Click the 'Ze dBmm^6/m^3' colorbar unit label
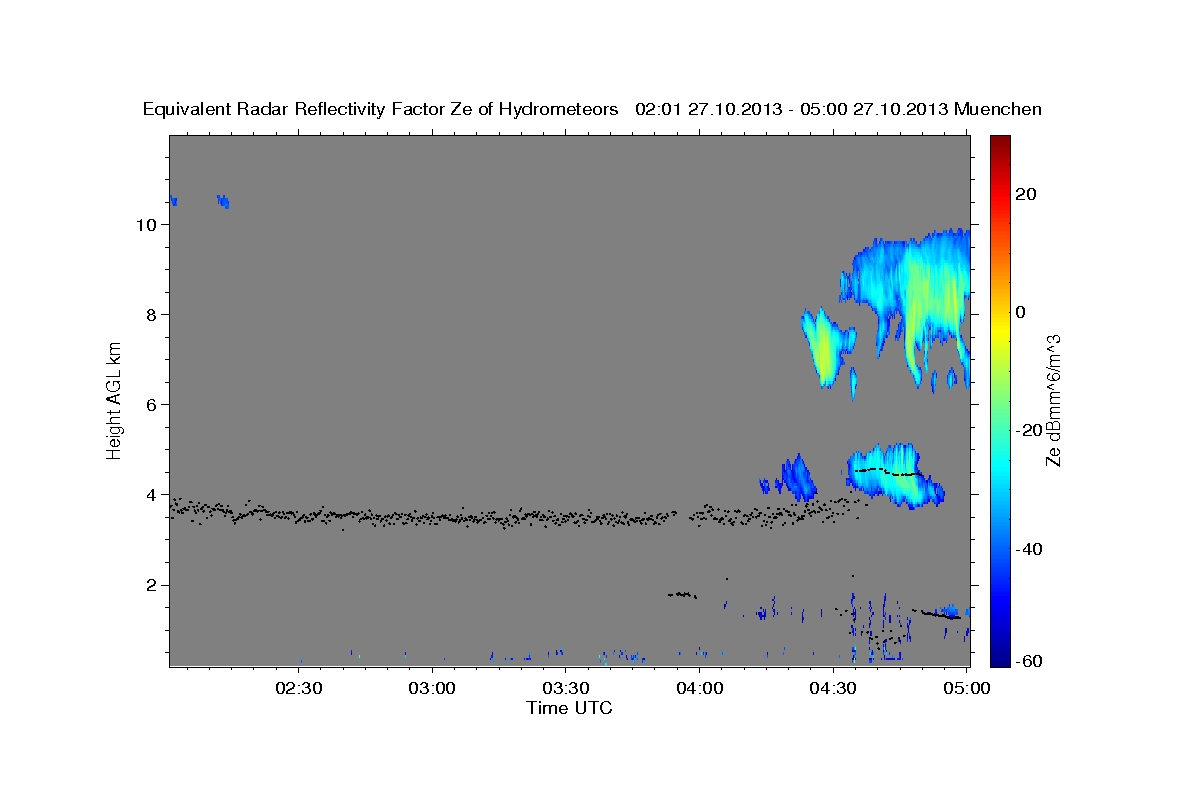Viewport: 1200px width, 800px height. tap(1053, 400)
